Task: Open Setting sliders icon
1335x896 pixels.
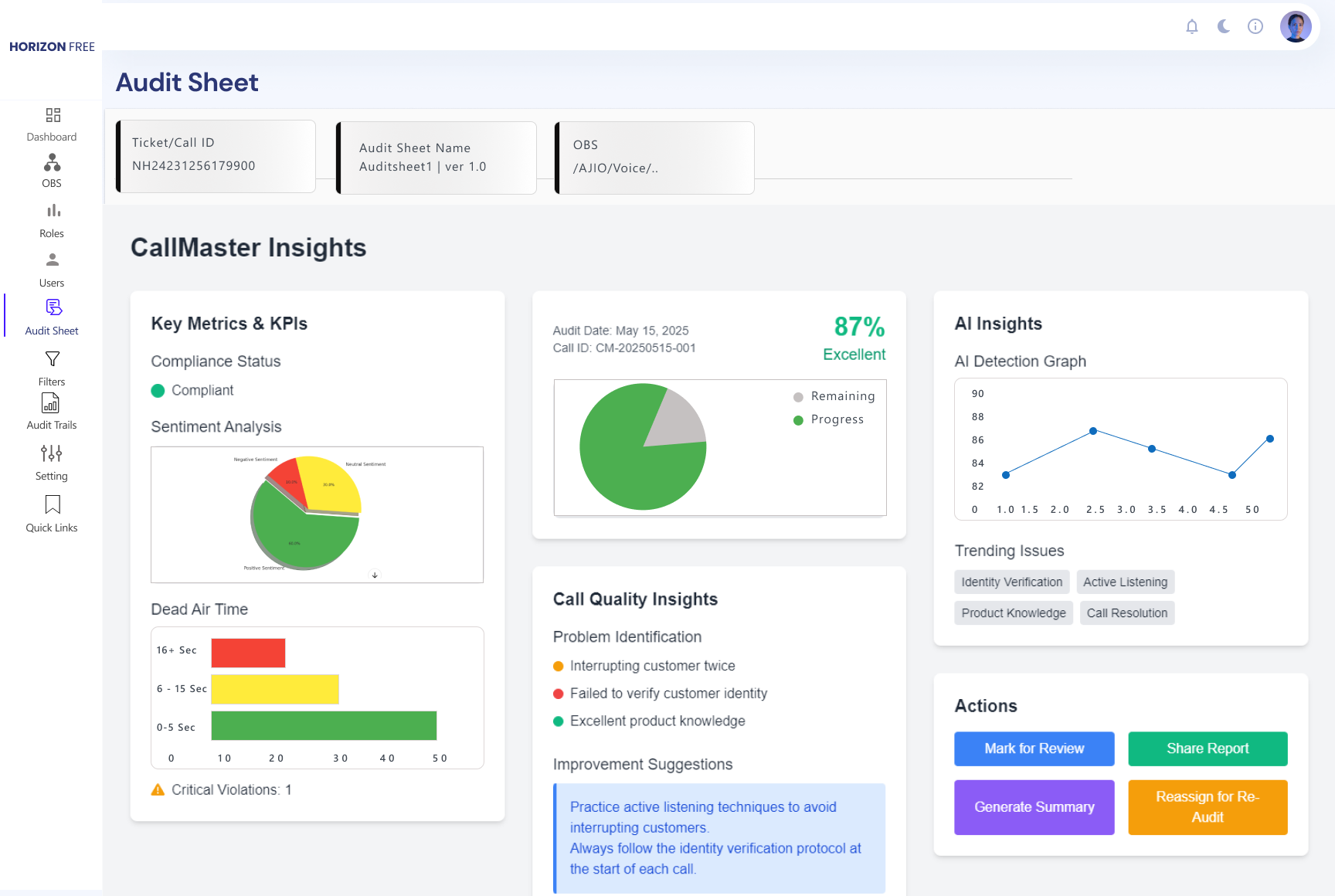Action: coord(52,453)
